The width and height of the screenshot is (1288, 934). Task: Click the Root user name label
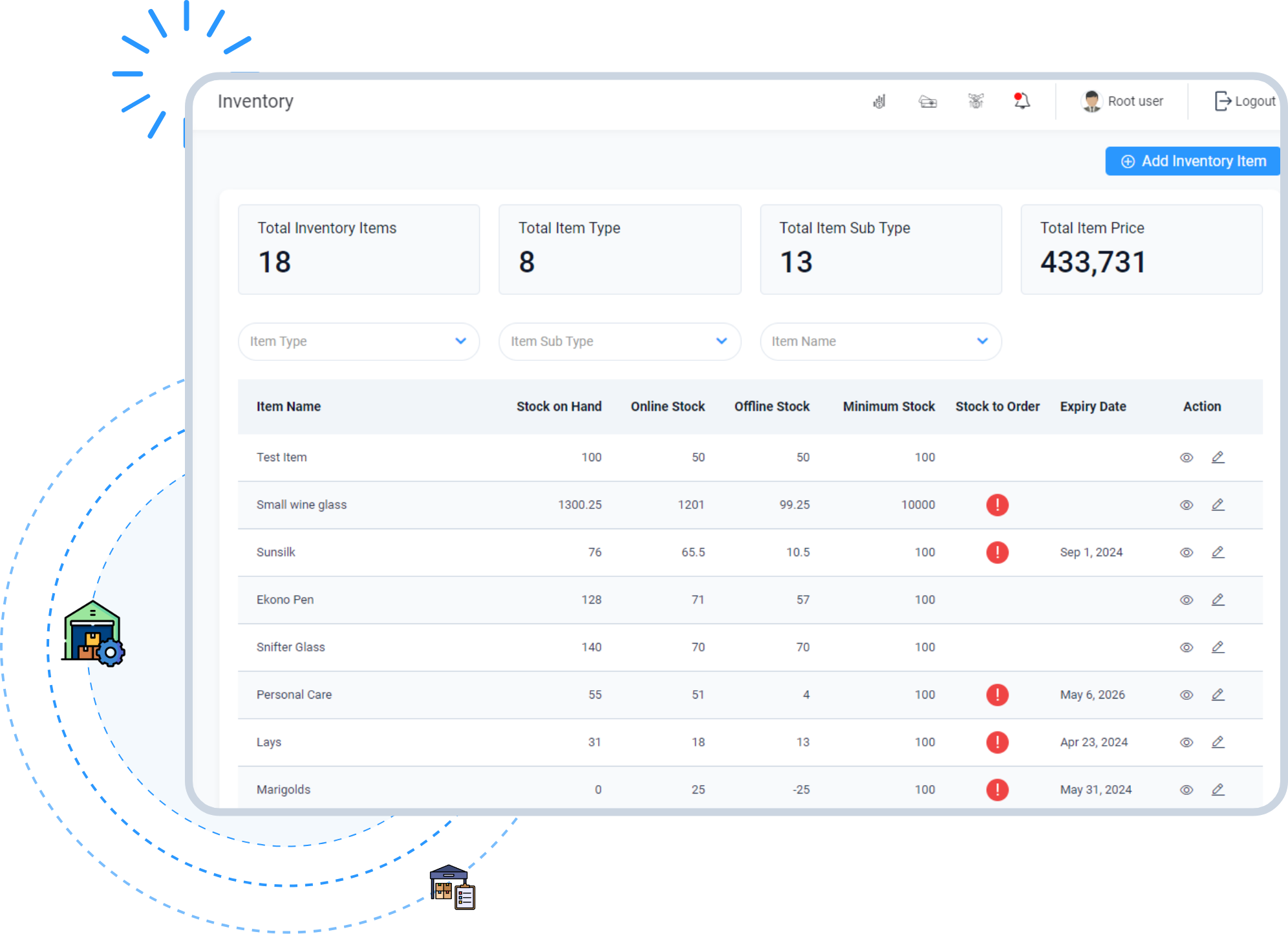point(1135,102)
